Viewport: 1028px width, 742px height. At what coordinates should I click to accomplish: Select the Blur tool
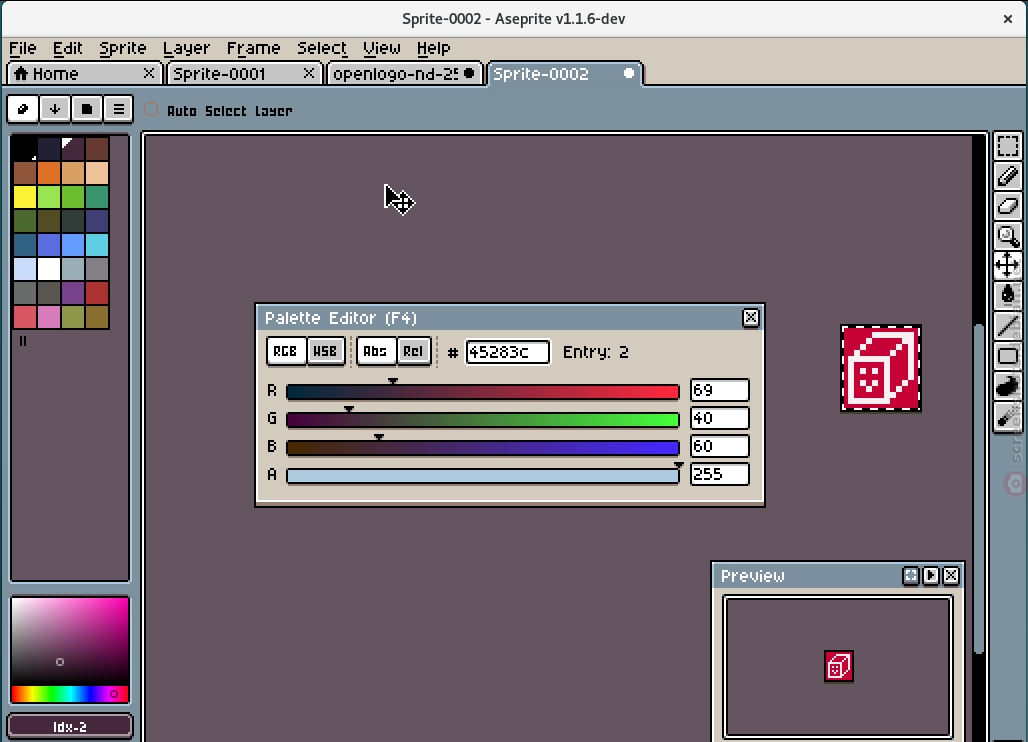tap(1008, 416)
